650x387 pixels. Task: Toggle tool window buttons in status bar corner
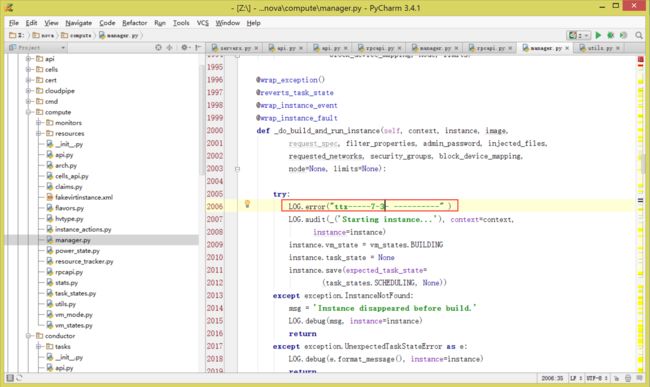10,378
